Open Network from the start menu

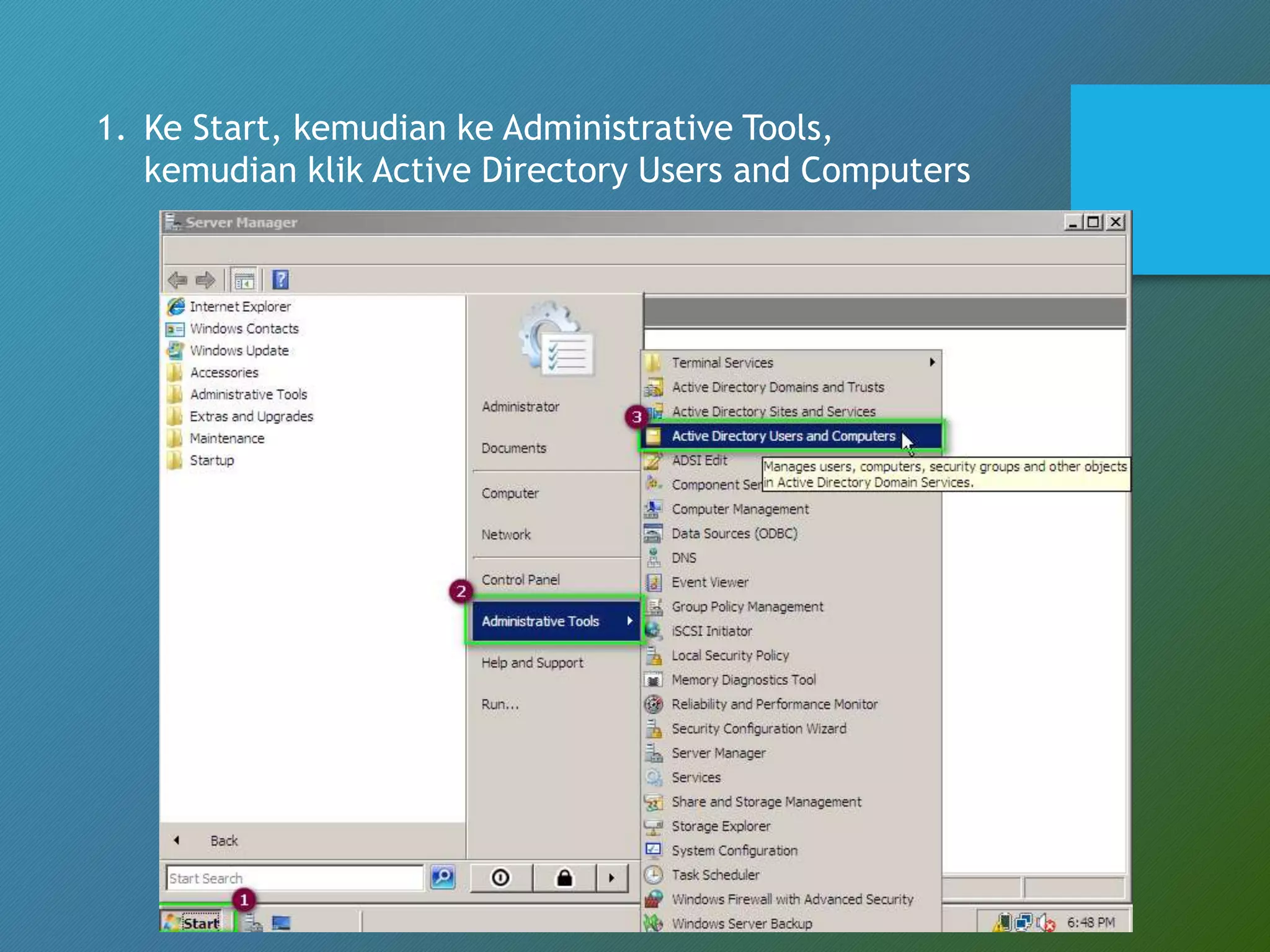click(x=506, y=534)
